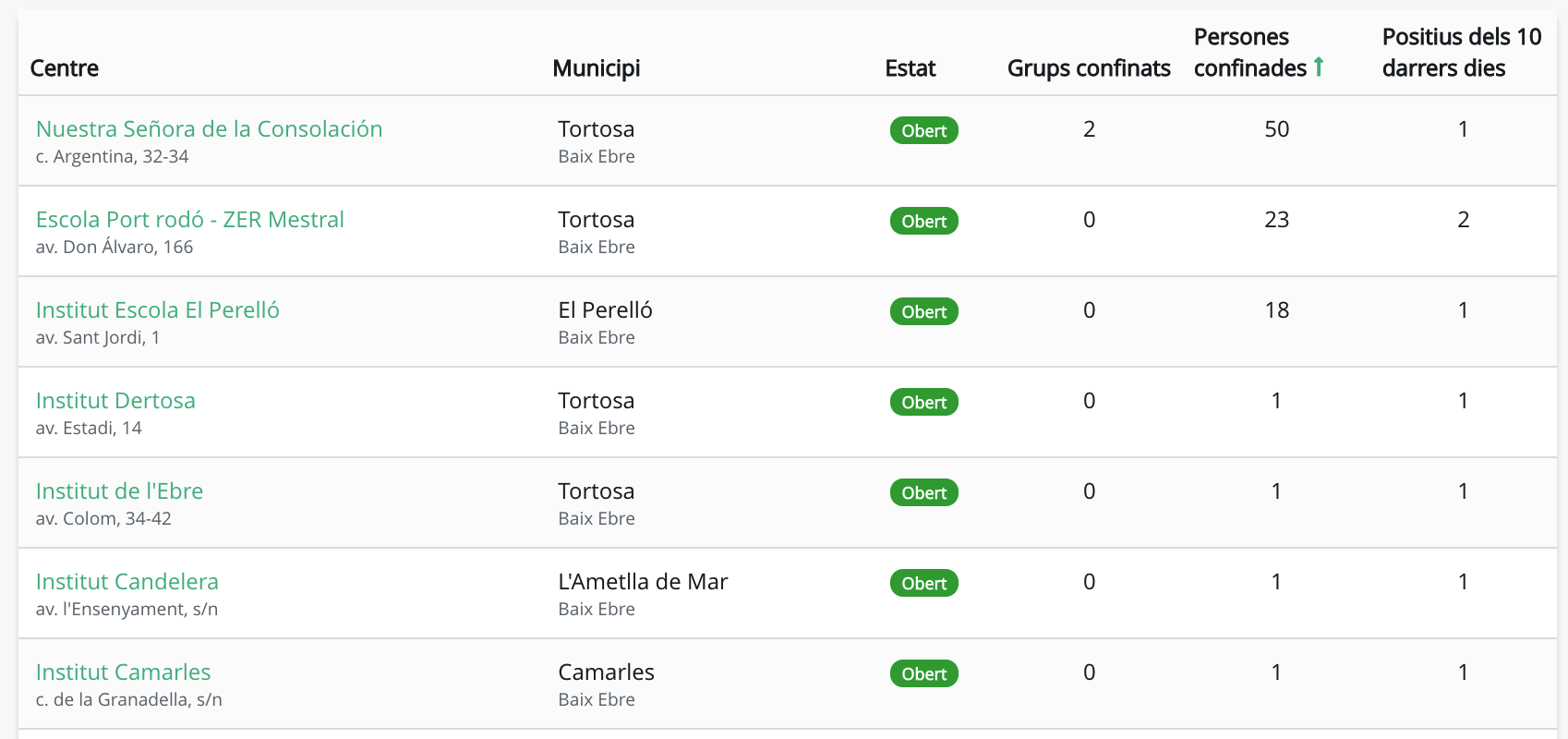The height and width of the screenshot is (739, 1568).
Task: Open Nuestra Señora de la Consolación link
Action: [209, 129]
